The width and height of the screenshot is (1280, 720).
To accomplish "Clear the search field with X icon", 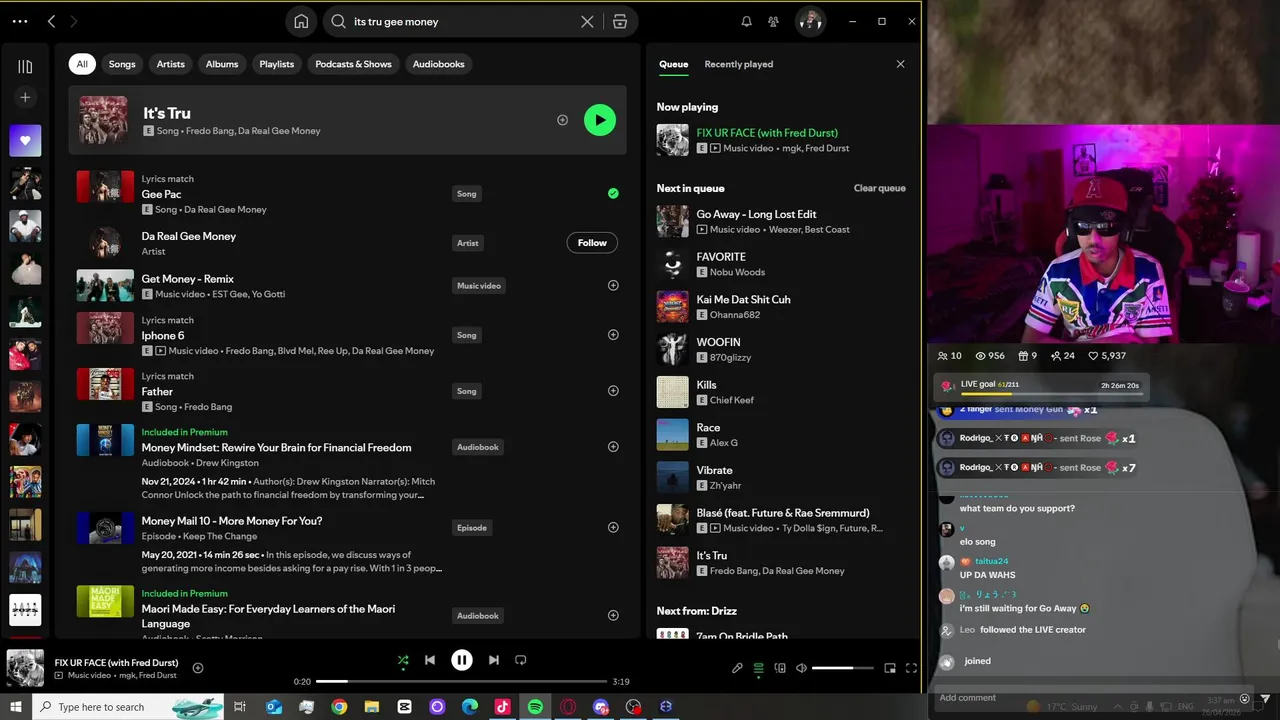I will pos(587,21).
